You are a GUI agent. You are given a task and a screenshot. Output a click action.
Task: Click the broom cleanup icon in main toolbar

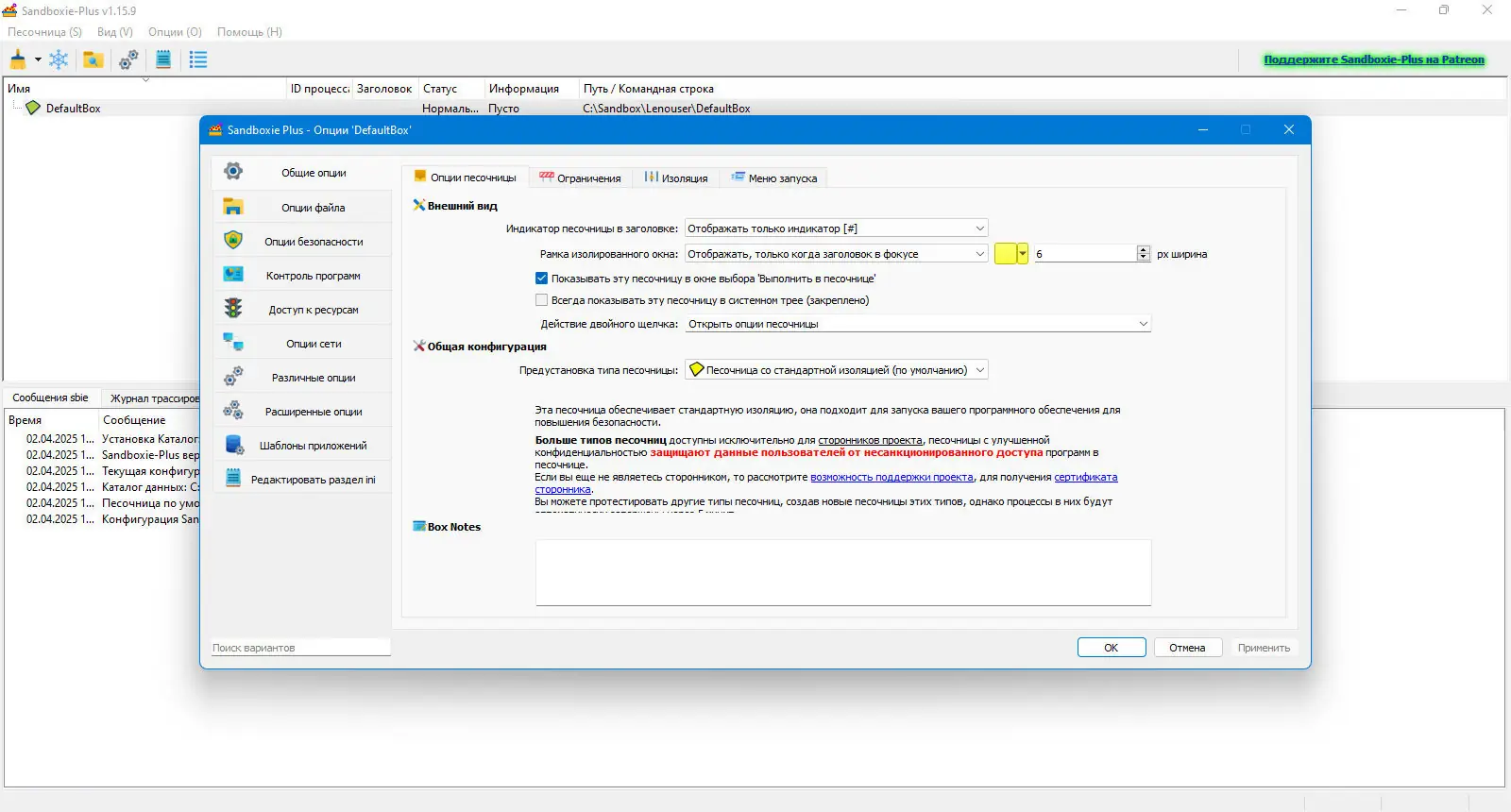tap(18, 59)
